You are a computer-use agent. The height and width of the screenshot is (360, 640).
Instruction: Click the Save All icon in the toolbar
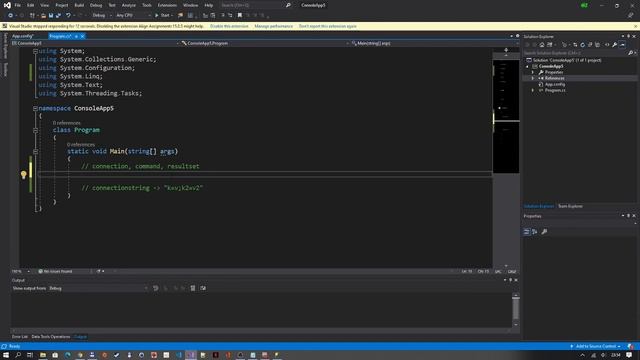tap(58, 16)
